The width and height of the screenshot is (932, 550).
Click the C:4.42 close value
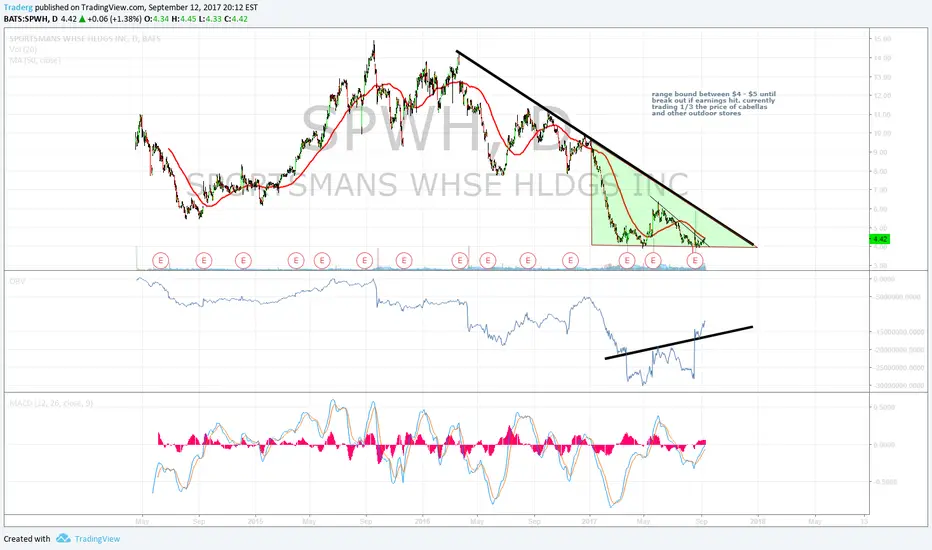click(236, 19)
